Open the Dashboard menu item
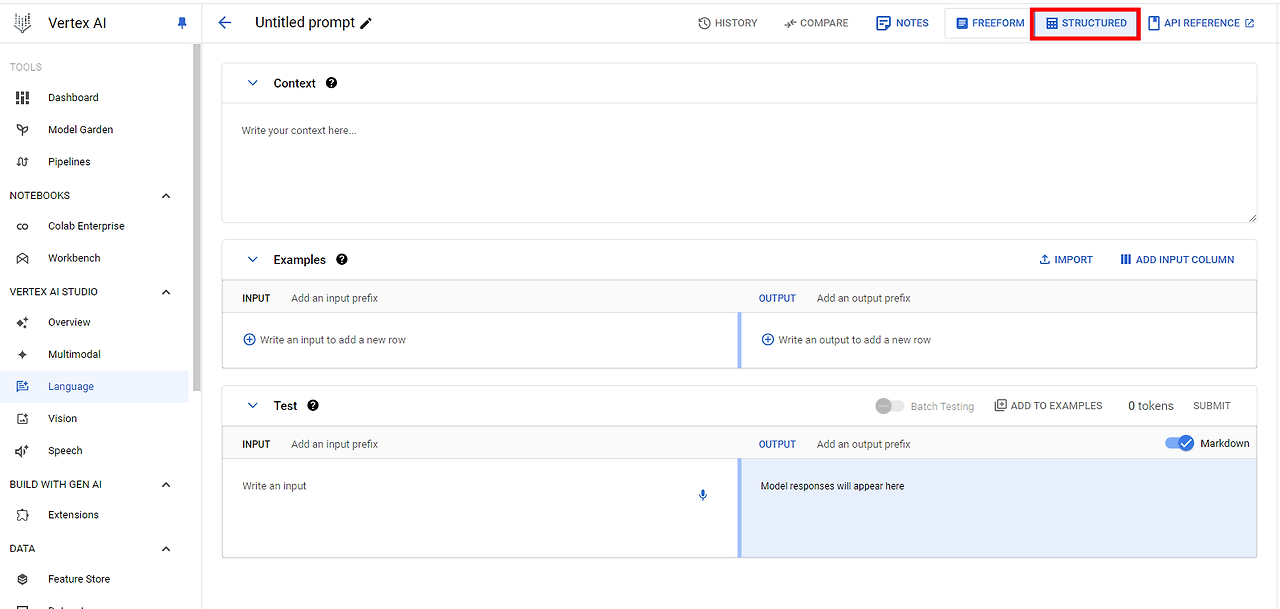This screenshot has height=609, width=1280. click(94, 97)
